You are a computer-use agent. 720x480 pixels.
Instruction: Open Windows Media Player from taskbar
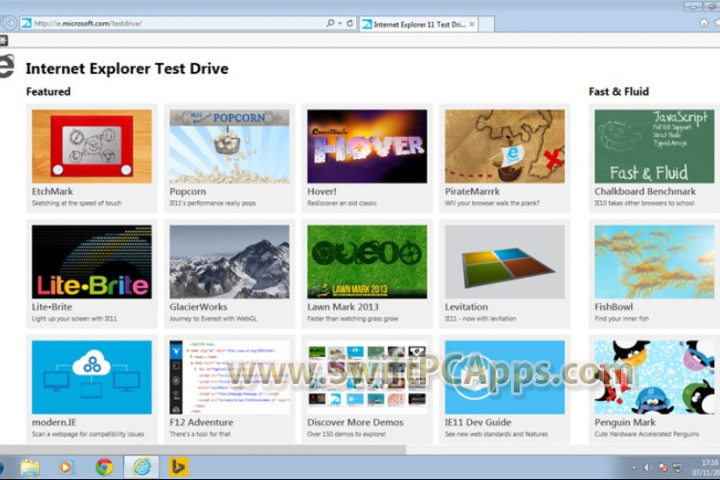click(66, 467)
